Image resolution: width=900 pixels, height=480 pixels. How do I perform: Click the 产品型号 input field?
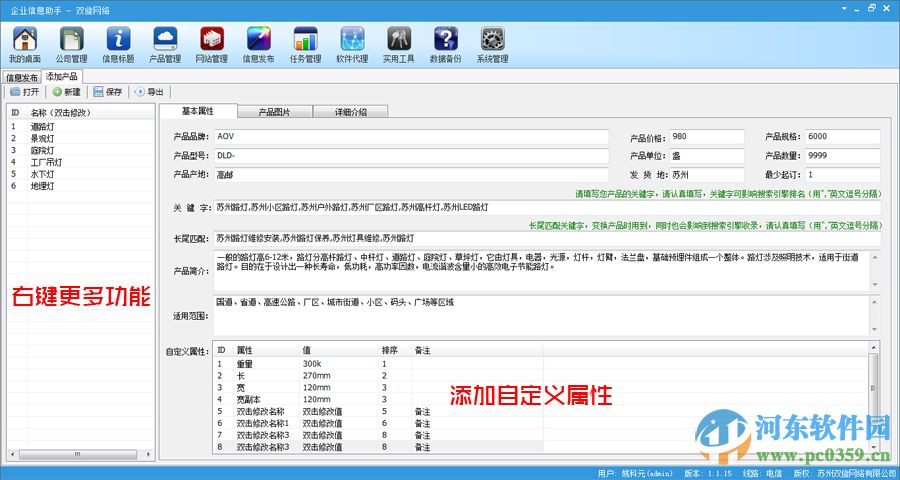[412, 156]
